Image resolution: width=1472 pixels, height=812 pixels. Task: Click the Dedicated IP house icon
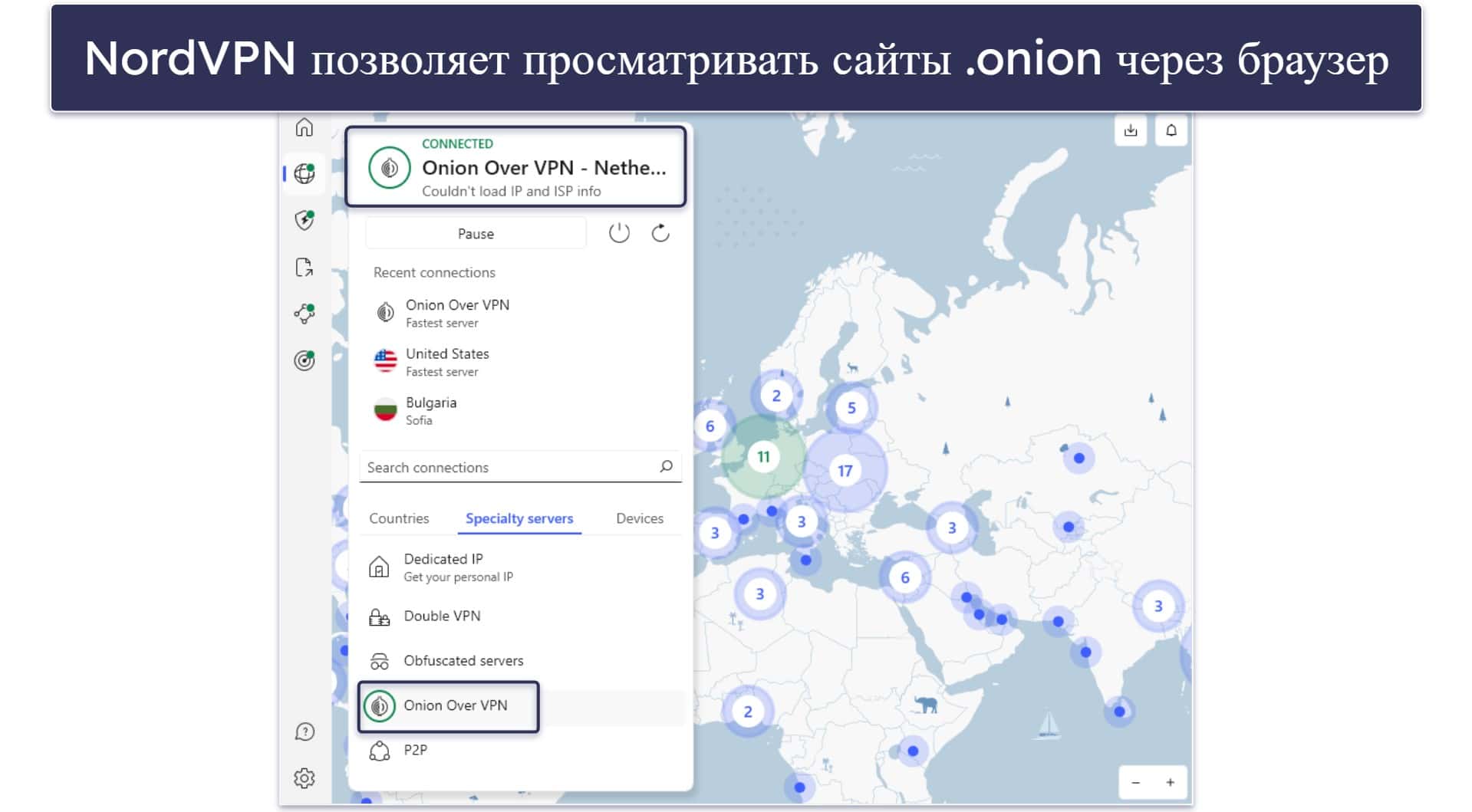point(379,567)
